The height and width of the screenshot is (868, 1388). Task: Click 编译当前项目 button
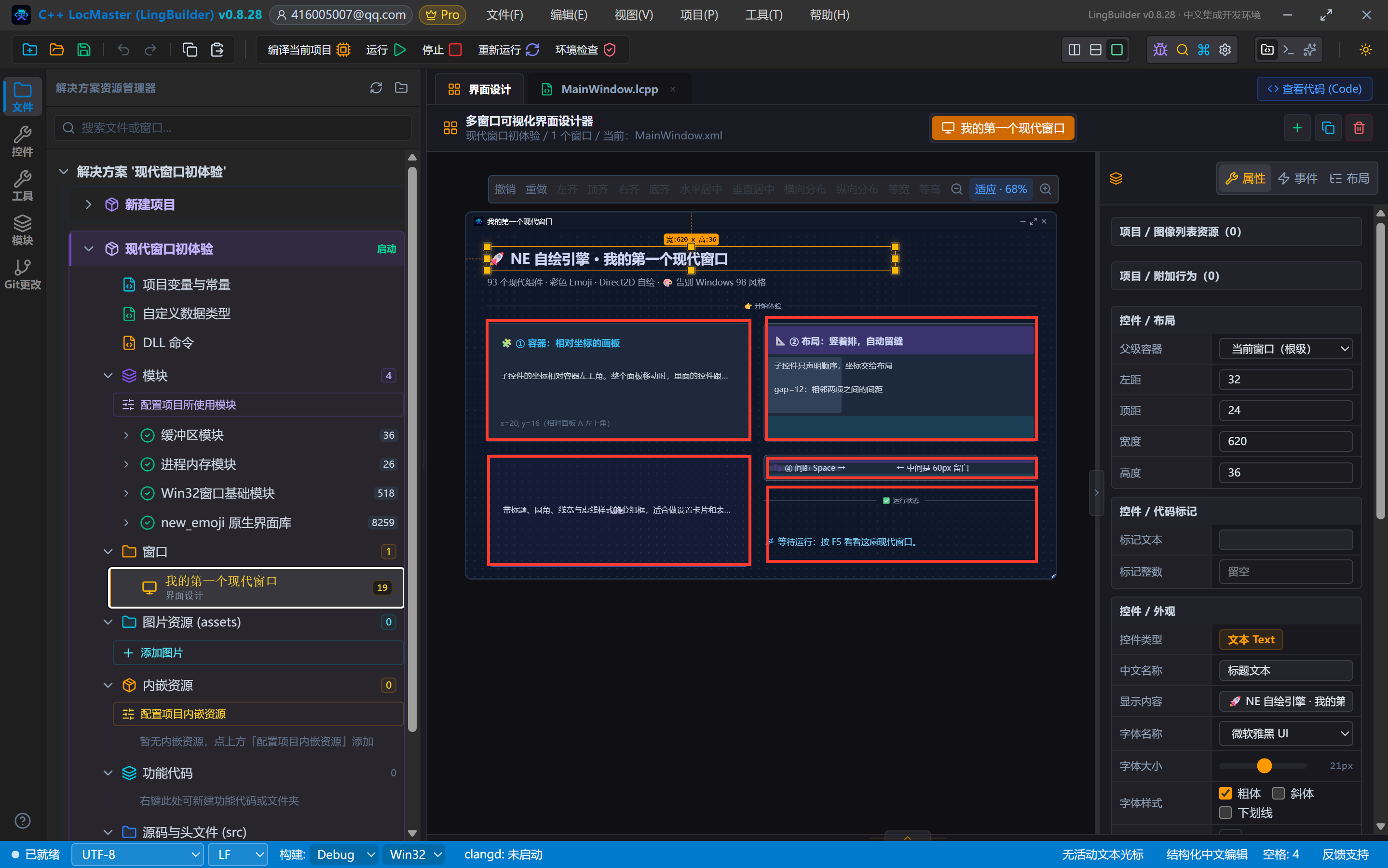(x=309, y=50)
